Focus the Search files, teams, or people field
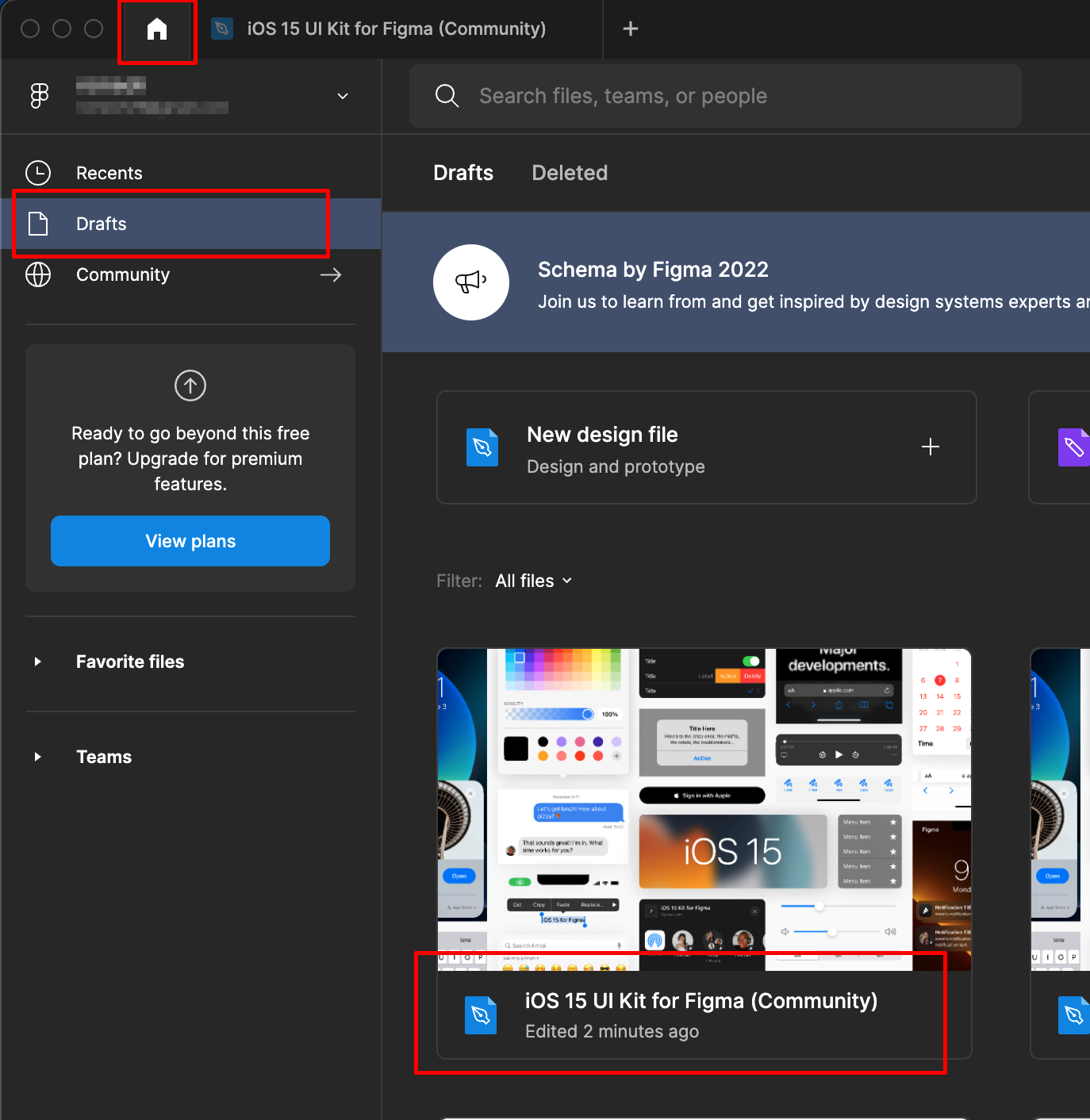The width and height of the screenshot is (1090, 1120). click(716, 96)
